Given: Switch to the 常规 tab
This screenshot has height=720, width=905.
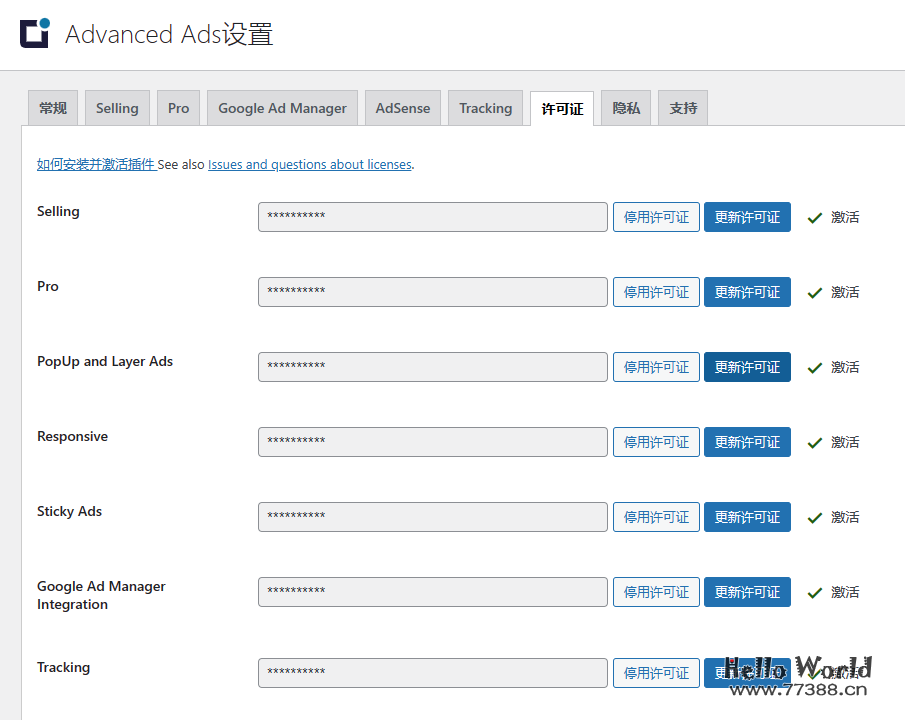Looking at the screenshot, I should 52,108.
